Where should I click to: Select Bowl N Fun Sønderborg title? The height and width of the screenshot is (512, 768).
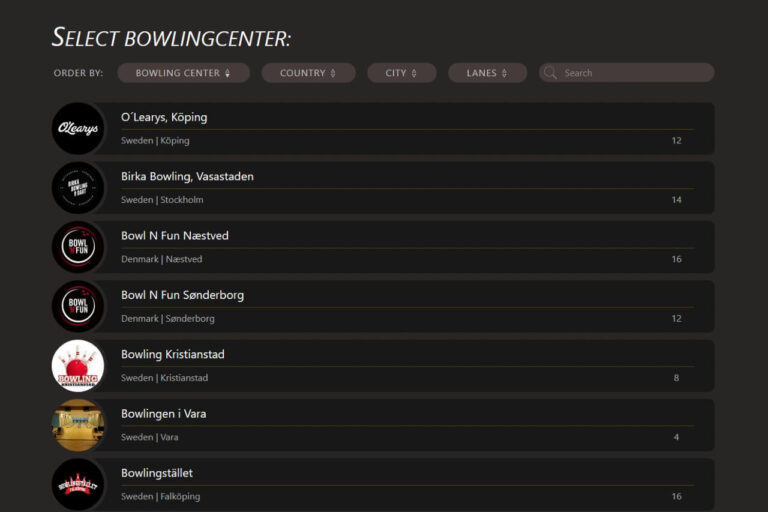[182, 295]
